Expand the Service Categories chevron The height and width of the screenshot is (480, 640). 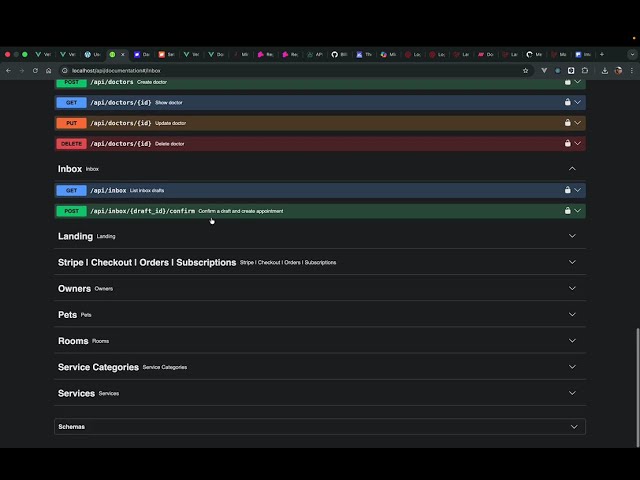pyautogui.click(x=572, y=367)
